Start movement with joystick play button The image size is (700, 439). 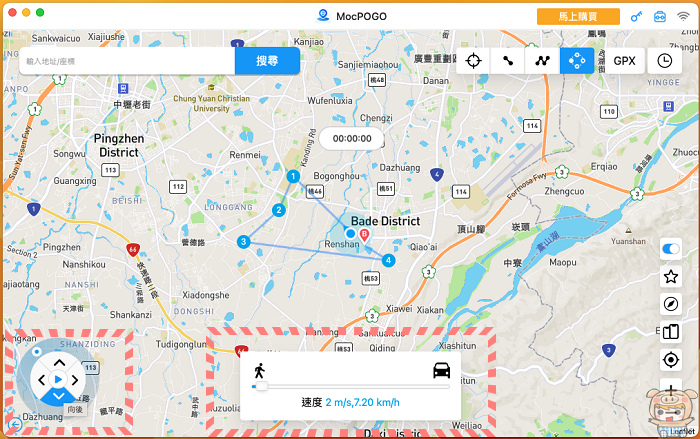point(58,380)
